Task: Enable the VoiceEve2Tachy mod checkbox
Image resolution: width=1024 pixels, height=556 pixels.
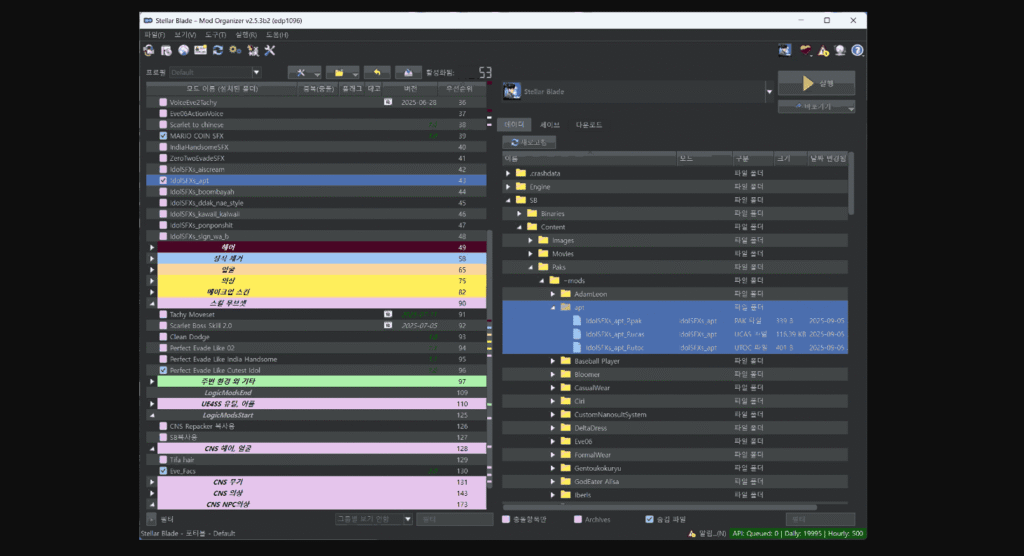Action: (x=163, y=103)
